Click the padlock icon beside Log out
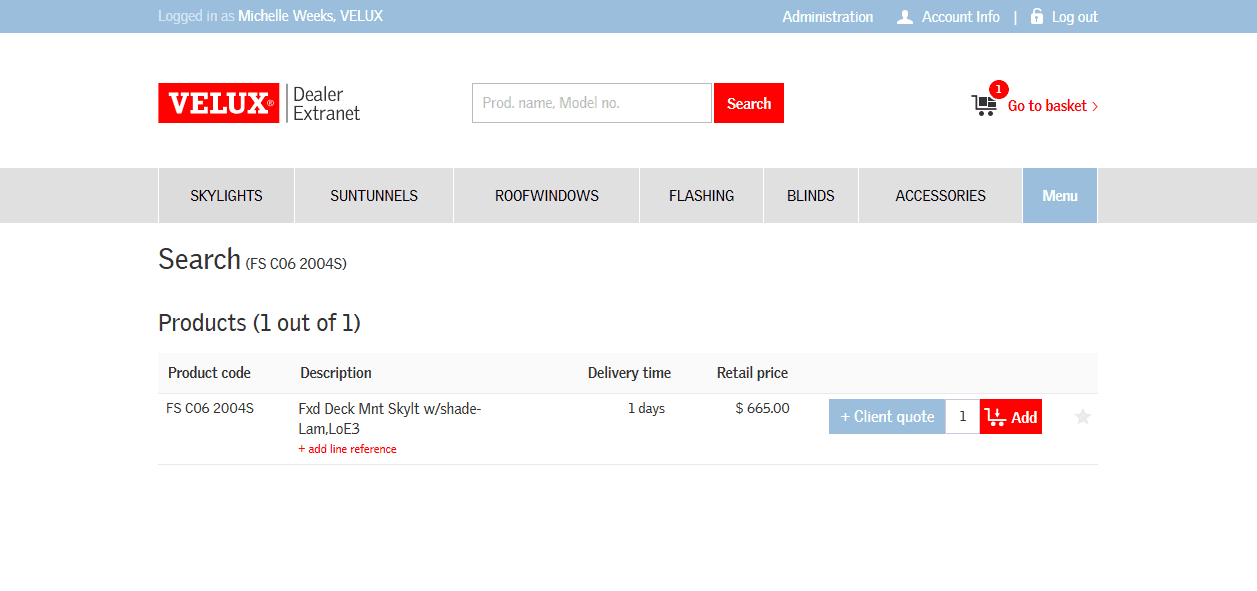Image resolution: width=1257 pixels, height=591 pixels. tap(1037, 16)
